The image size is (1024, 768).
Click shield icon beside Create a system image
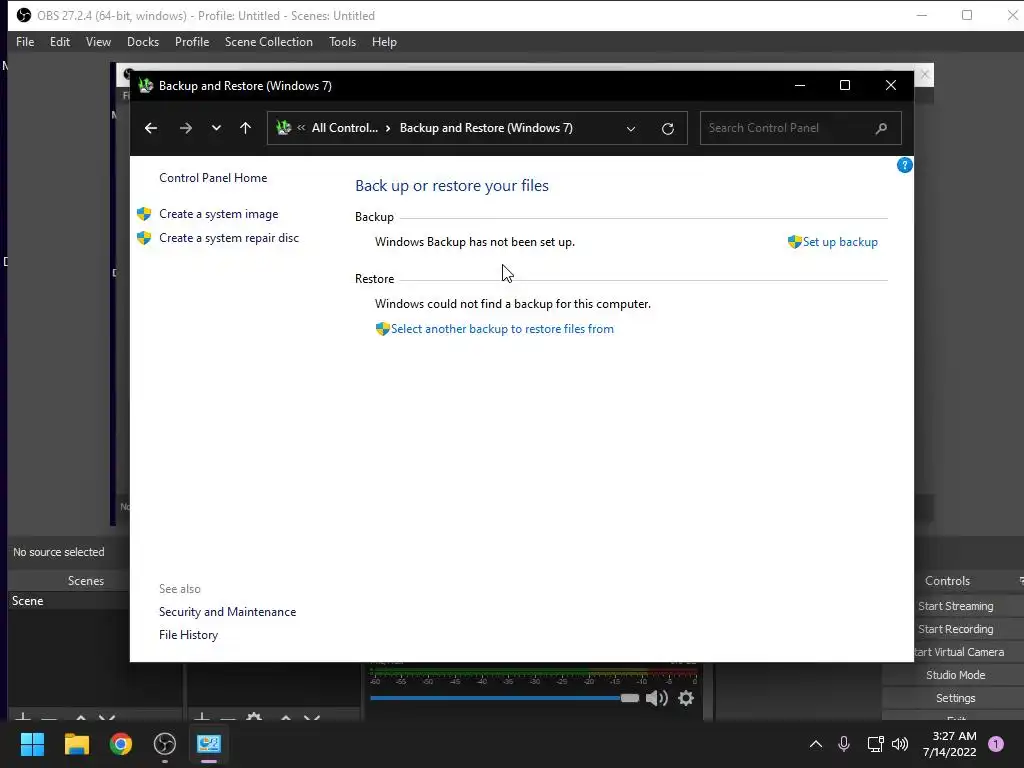tap(144, 214)
